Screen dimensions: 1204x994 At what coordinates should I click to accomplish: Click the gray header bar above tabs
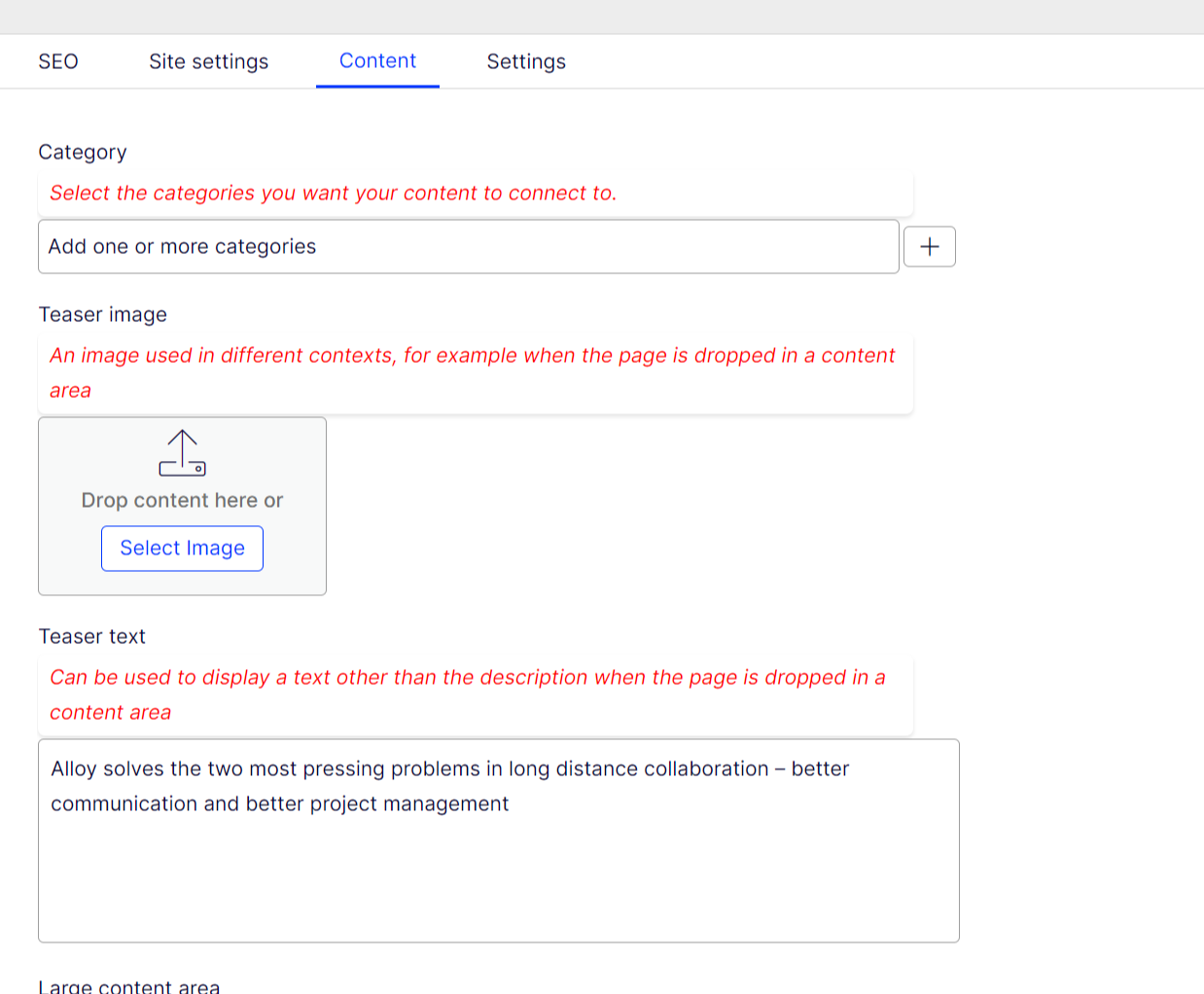(x=602, y=17)
